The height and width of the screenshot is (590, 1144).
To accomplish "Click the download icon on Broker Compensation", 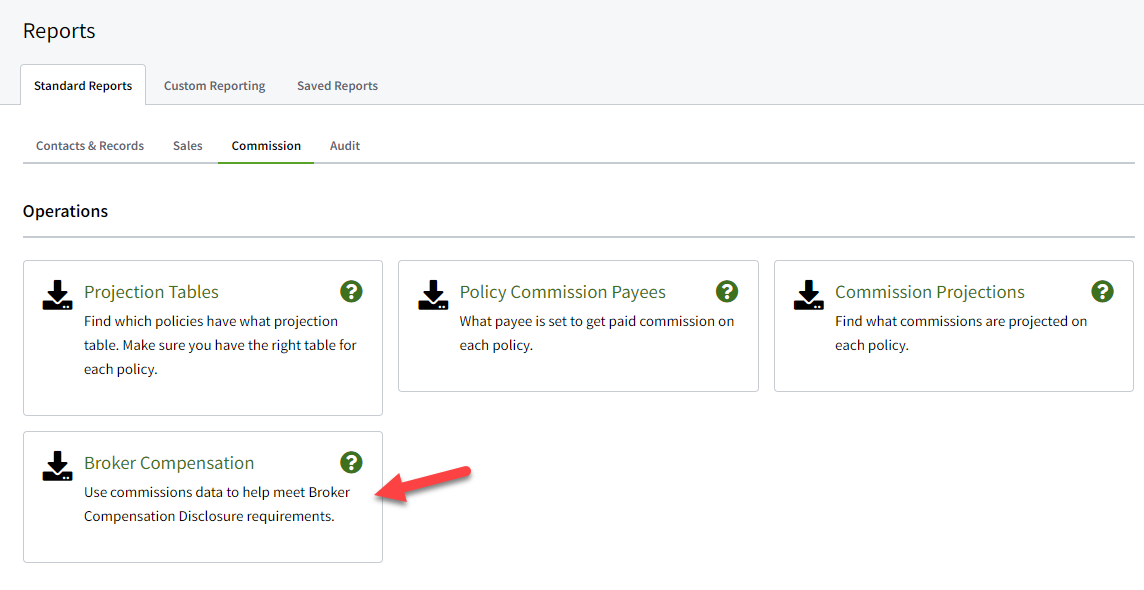I will (x=57, y=466).
